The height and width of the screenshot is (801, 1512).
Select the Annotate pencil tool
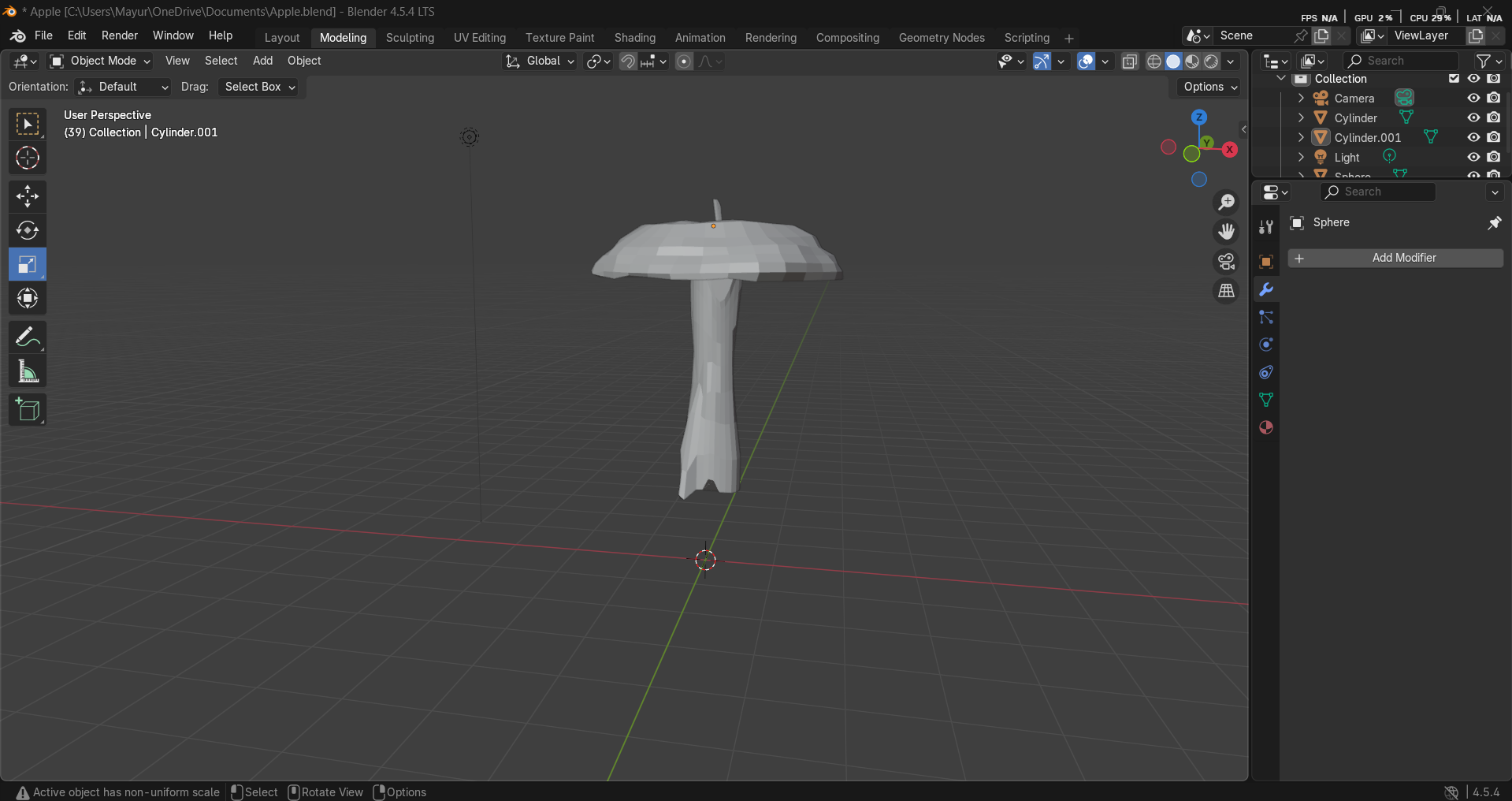28,337
